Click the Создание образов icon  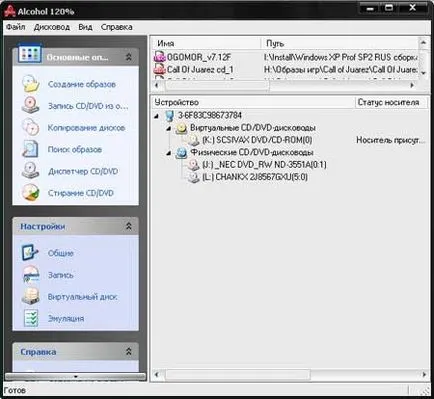tap(31, 84)
